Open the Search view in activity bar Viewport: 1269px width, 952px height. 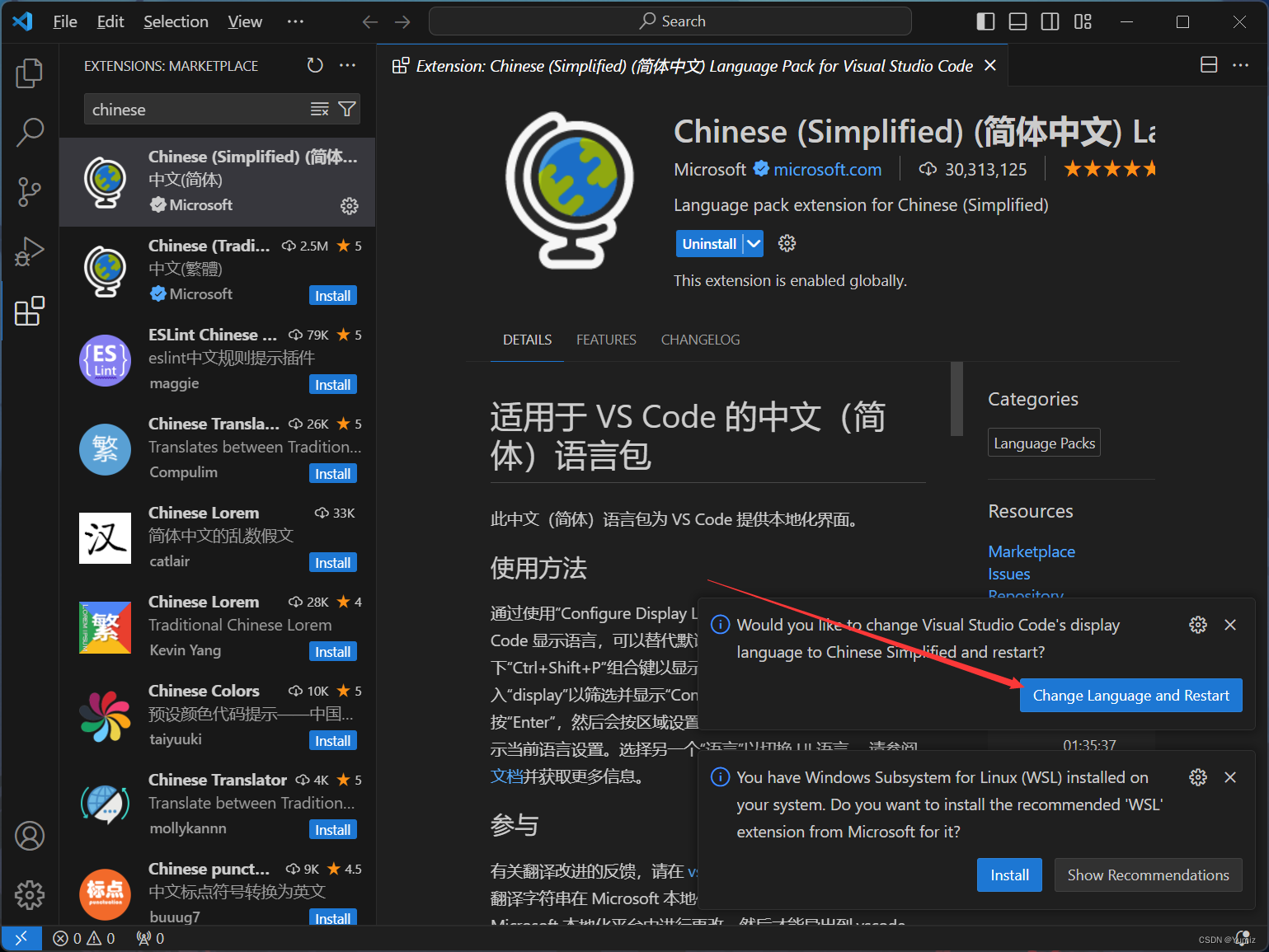coord(30,132)
